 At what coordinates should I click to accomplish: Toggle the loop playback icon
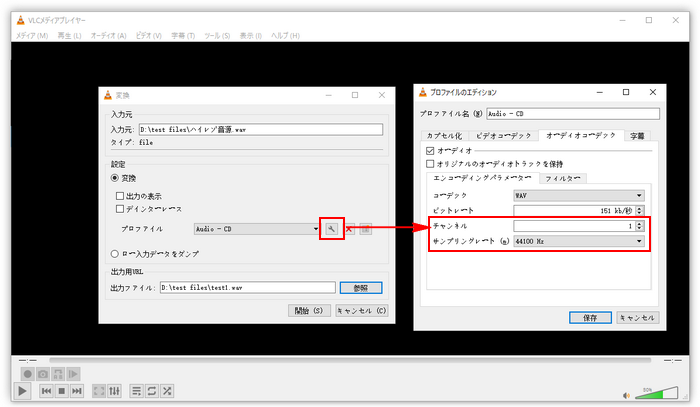tap(152, 390)
